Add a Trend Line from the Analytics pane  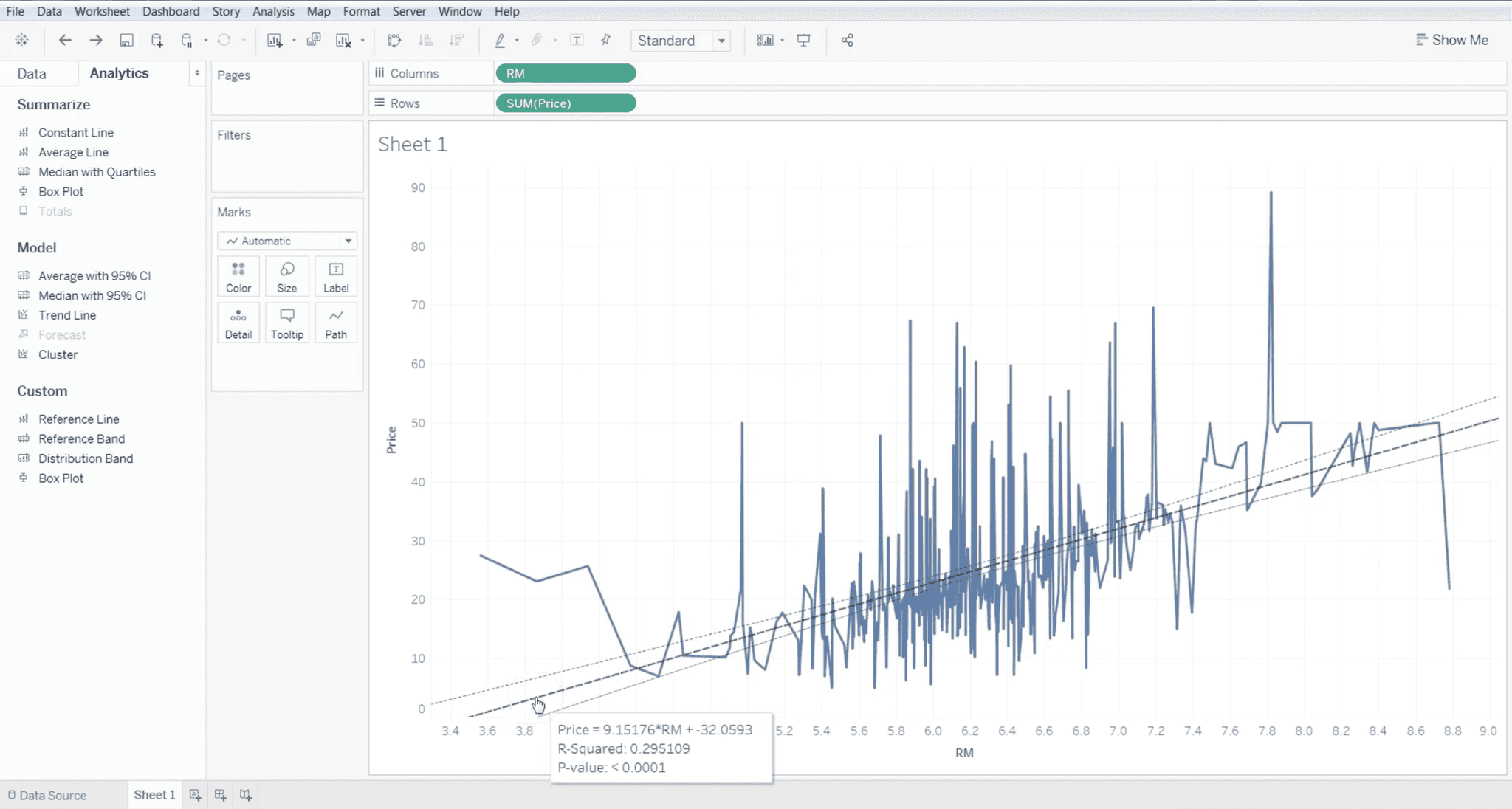(67, 314)
